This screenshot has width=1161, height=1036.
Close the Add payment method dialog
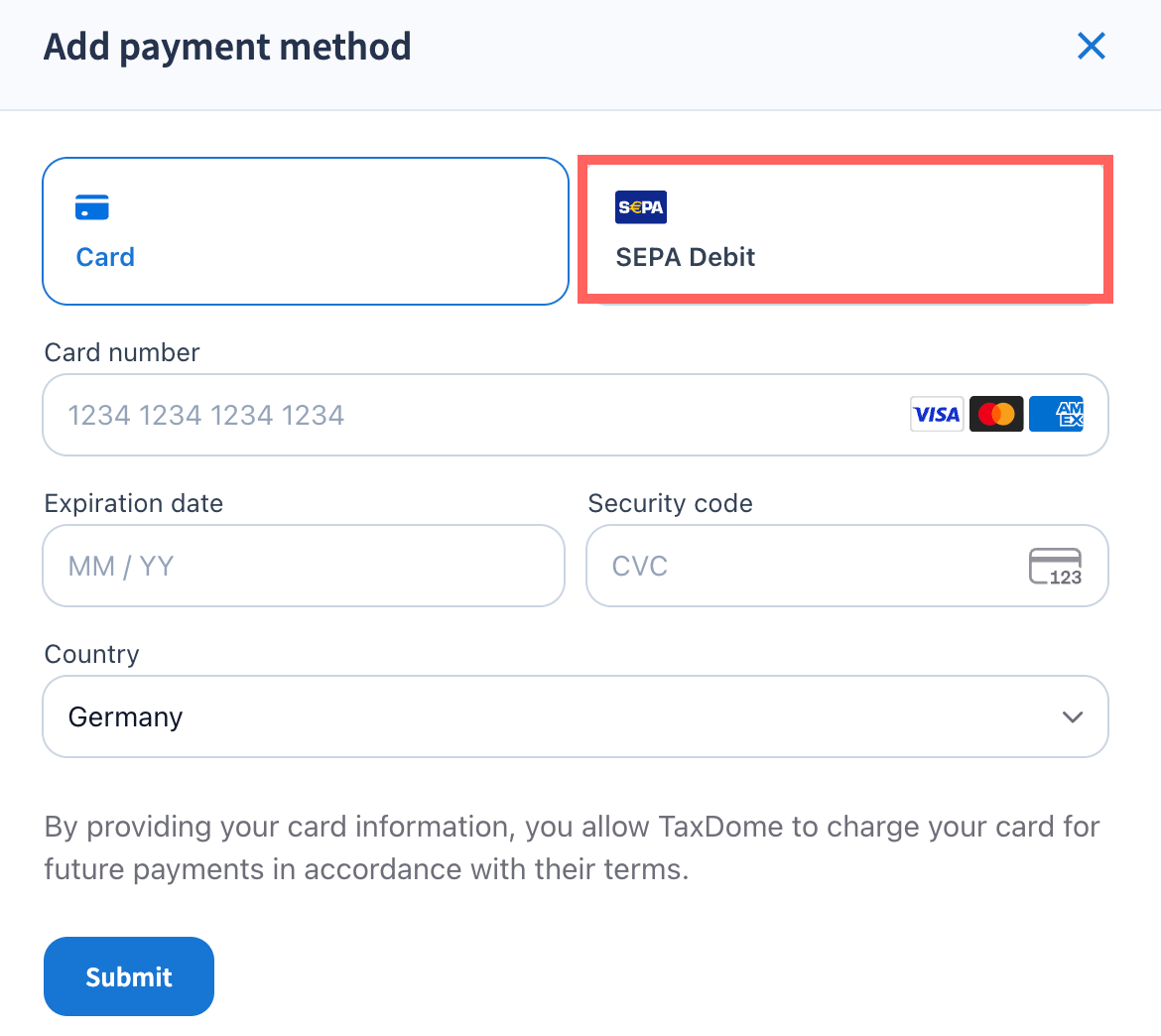pyautogui.click(x=1091, y=46)
